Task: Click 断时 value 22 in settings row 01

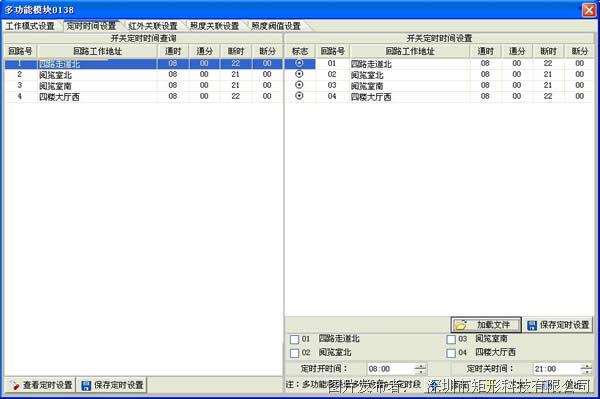Action: [548, 63]
